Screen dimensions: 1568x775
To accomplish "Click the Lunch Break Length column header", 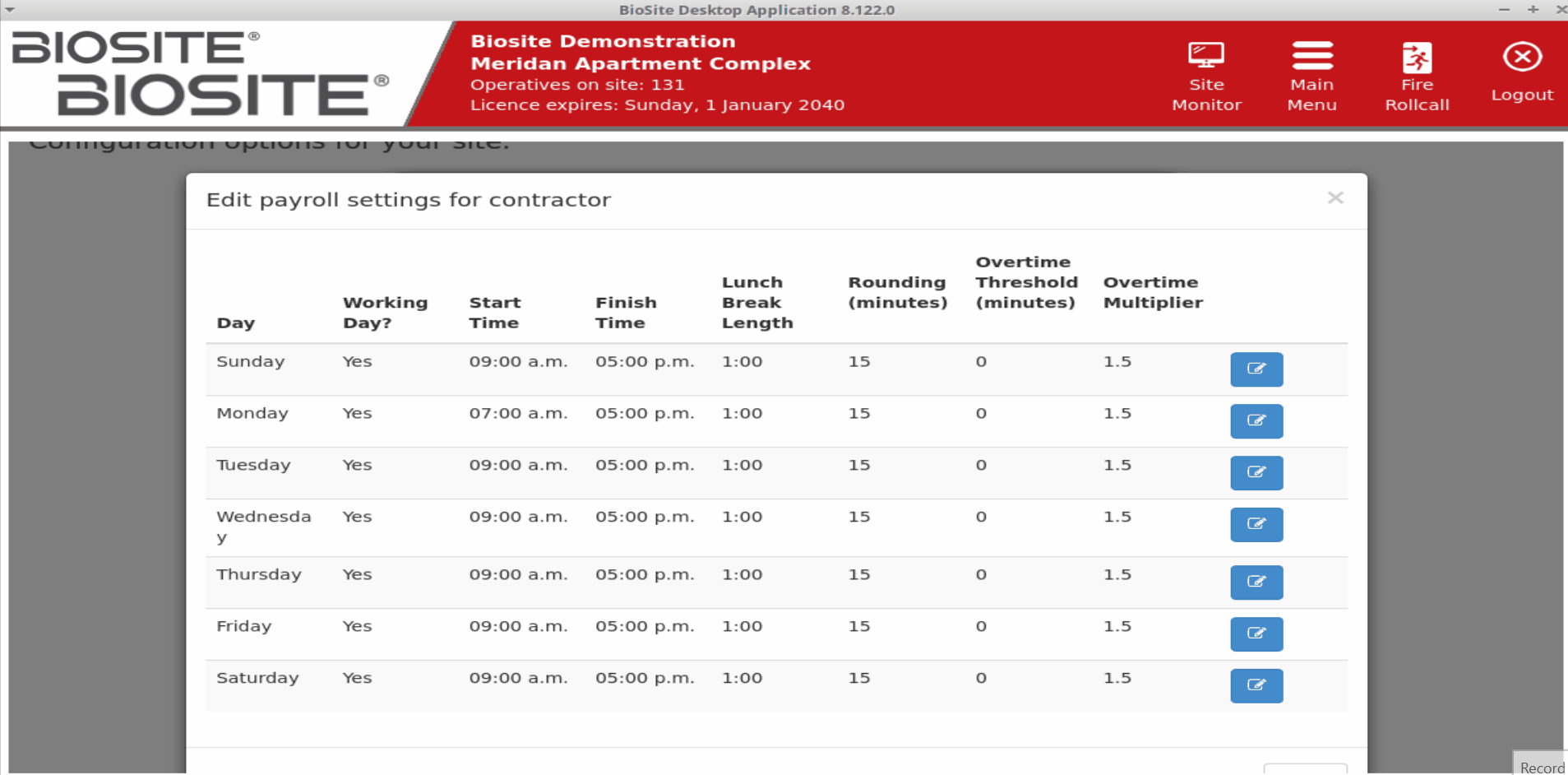I will (x=757, y=303).
